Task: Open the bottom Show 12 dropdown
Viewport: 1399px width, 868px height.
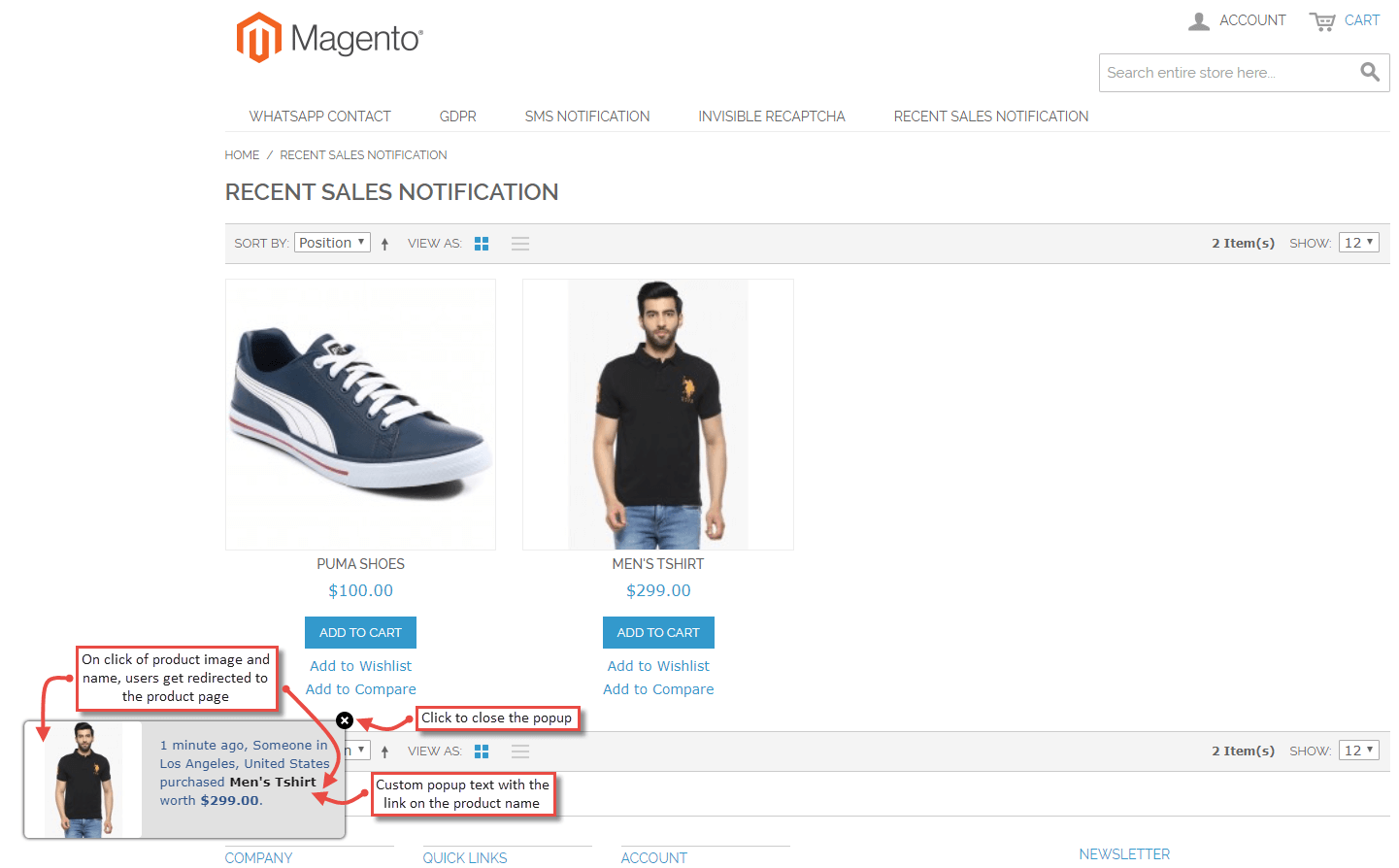Action: (x=1359, y=751)
